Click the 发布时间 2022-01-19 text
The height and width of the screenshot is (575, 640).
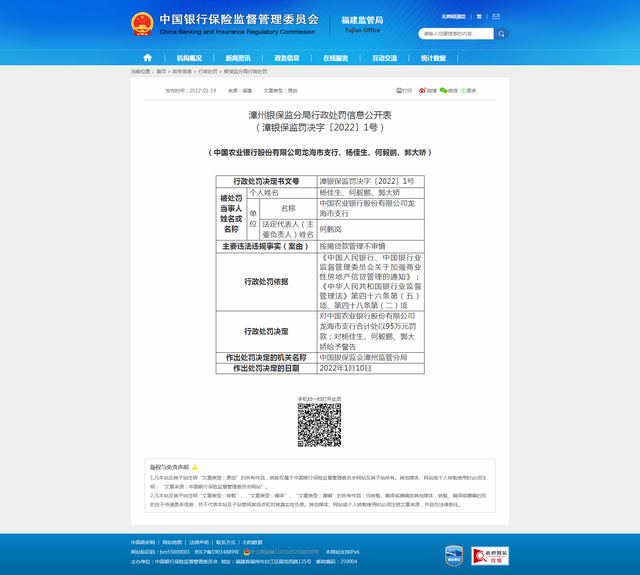(190, 91)
